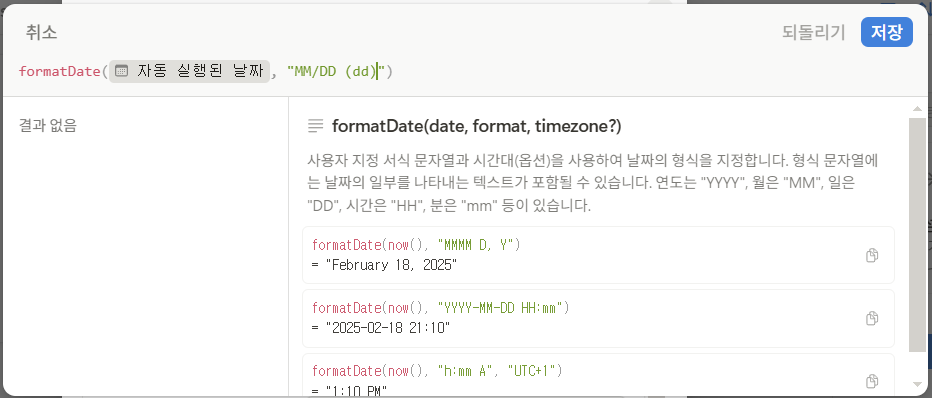This screenshot has height=398, width=932.
Task: Select the "February 18, 2025" example block
Action: pos(598,255)
